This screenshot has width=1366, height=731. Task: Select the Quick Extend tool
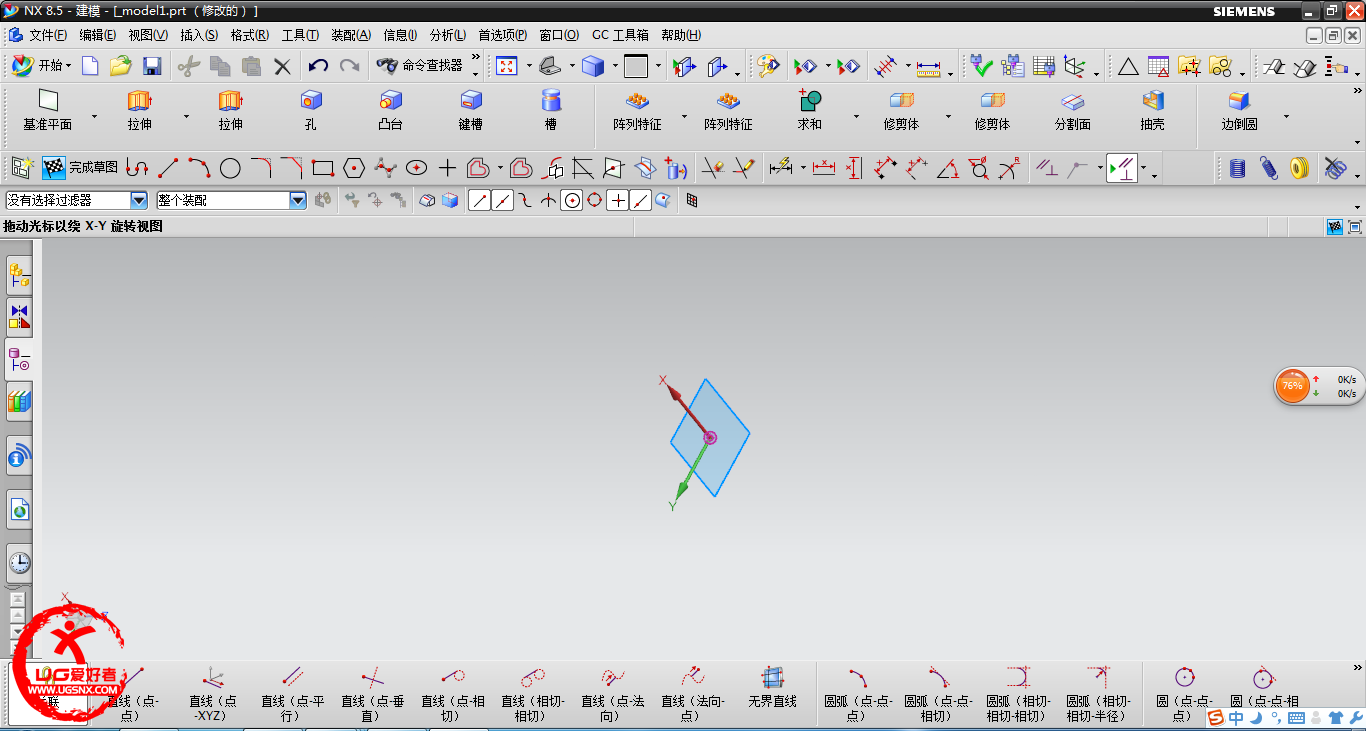tap(744, 168)
